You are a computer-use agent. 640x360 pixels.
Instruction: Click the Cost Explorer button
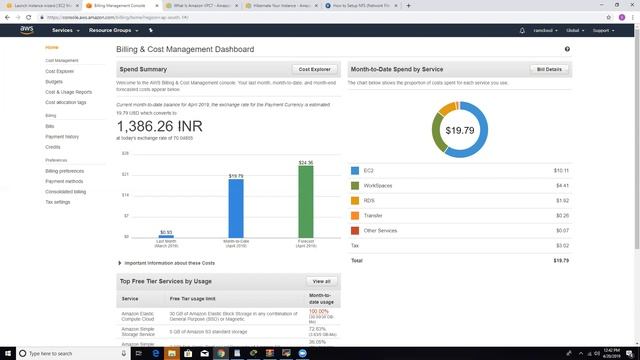[x=314, y=69]
